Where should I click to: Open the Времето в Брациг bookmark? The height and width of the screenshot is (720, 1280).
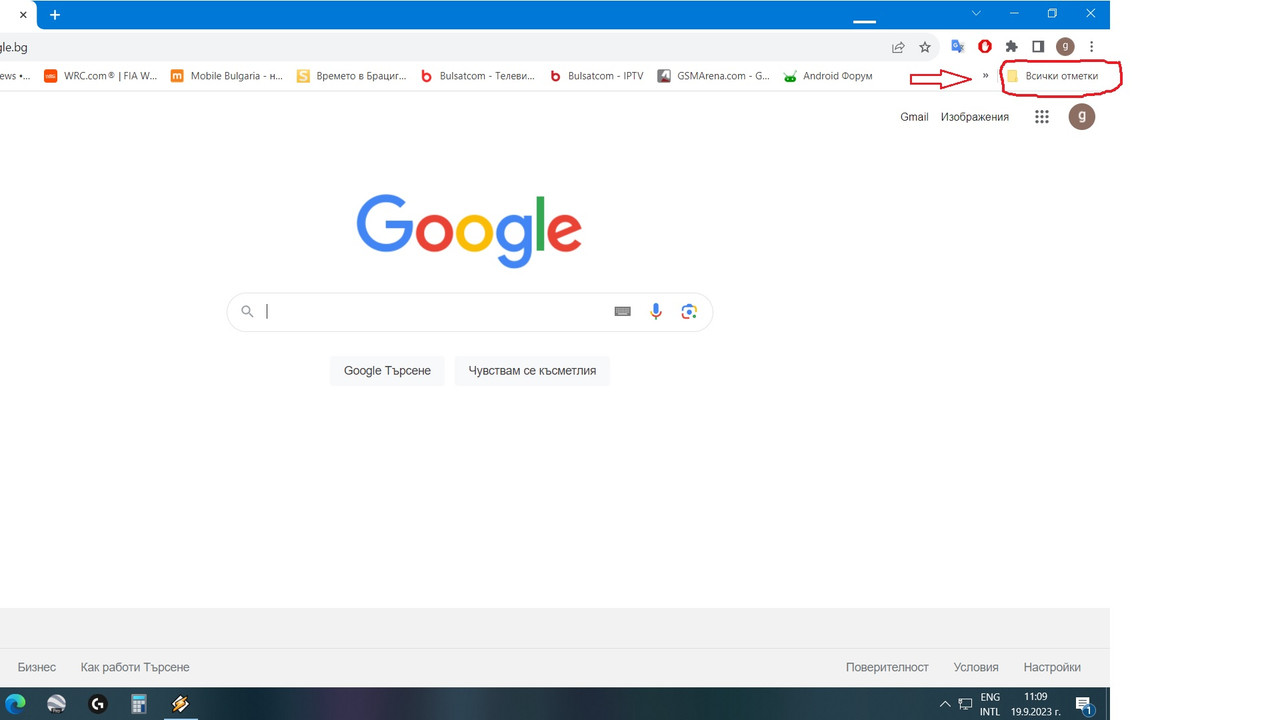pos(352,75)
